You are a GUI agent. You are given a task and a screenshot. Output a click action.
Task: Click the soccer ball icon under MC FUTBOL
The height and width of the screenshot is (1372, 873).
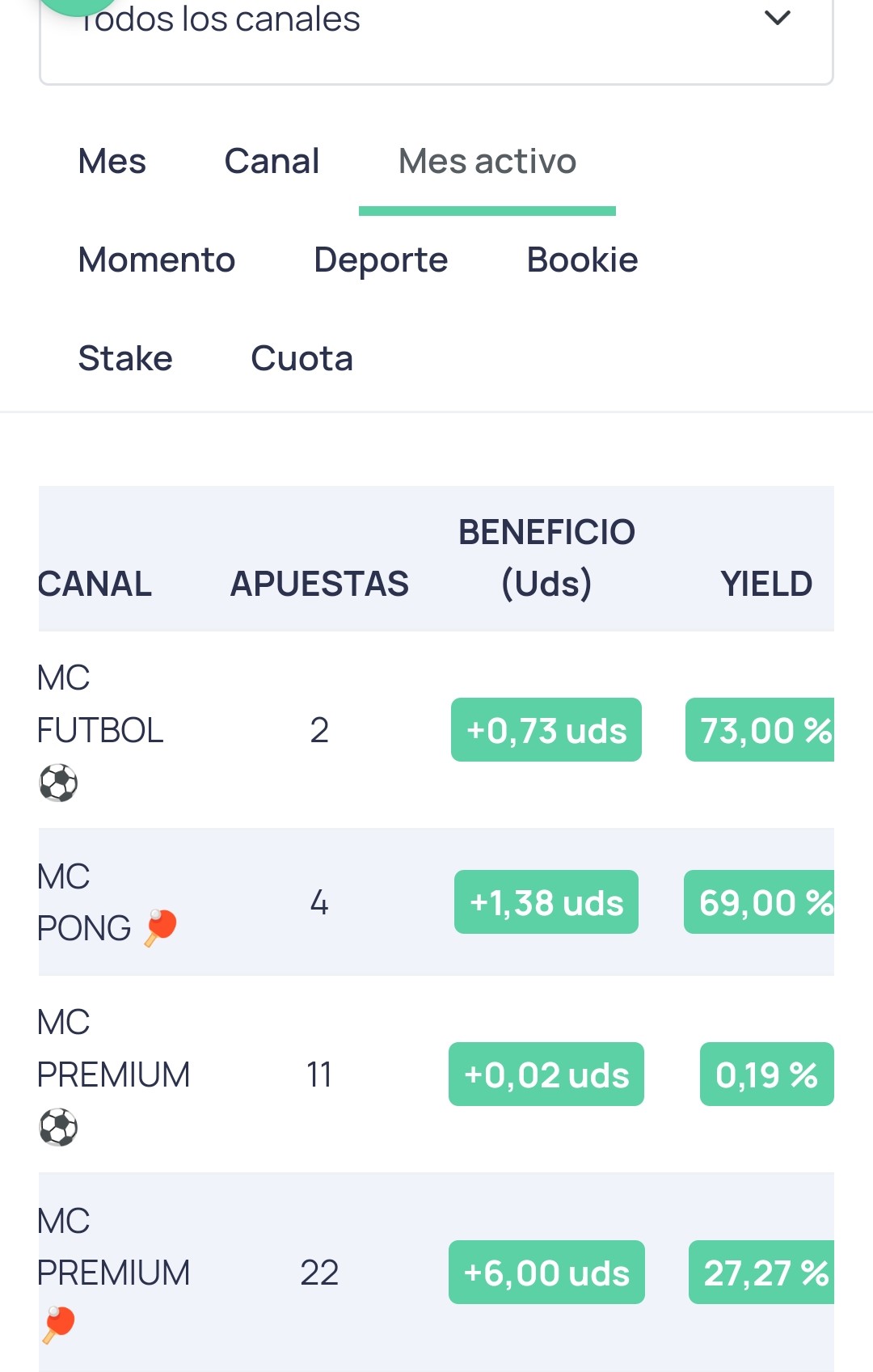58,783
